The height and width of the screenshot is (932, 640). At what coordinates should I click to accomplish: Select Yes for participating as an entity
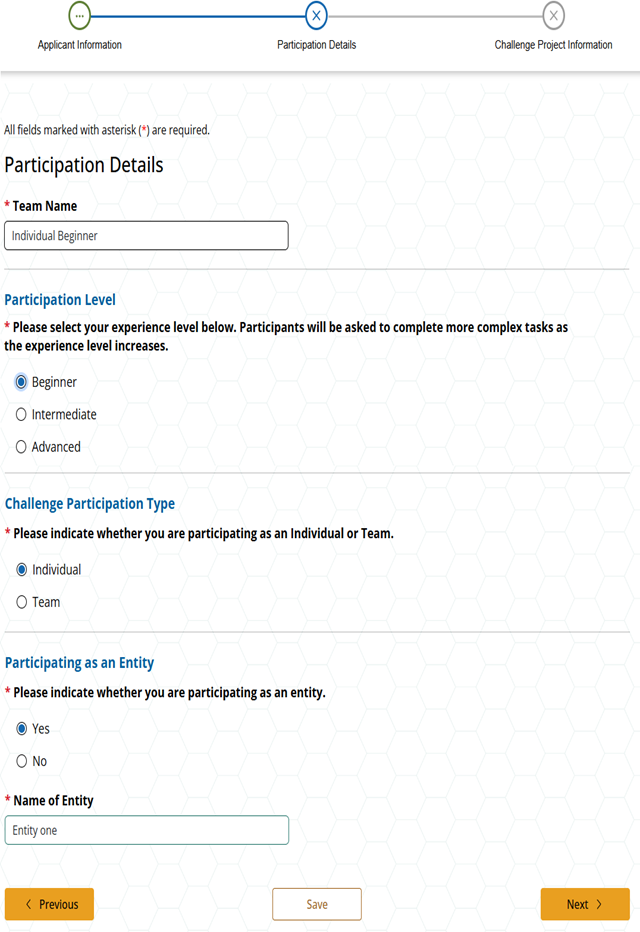click(21, 729)
